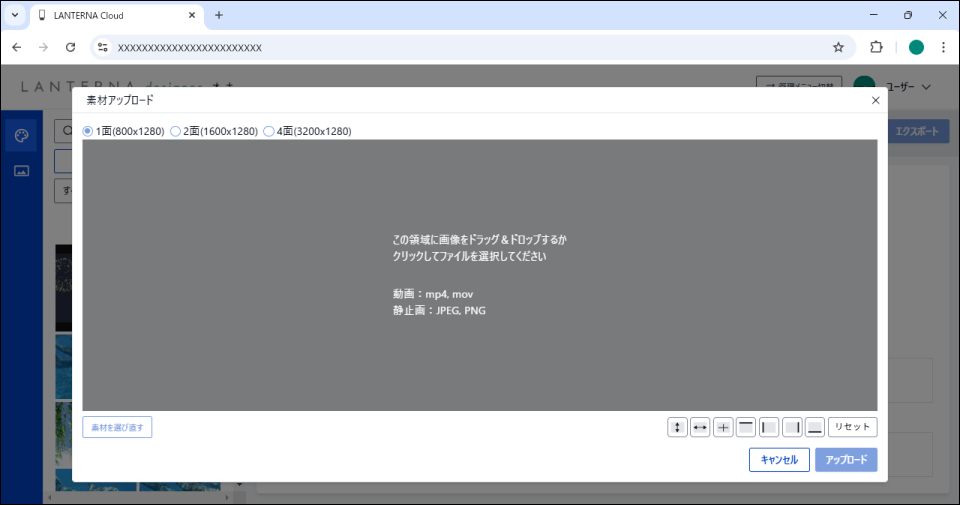Select the 1面(800x1280) radio option

click(88, 131)
